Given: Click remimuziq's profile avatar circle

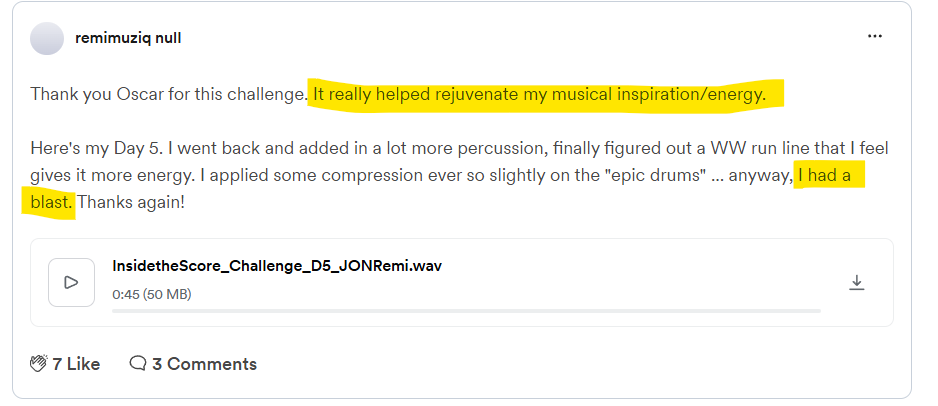Looking at the screenshot, I should 47,38.
